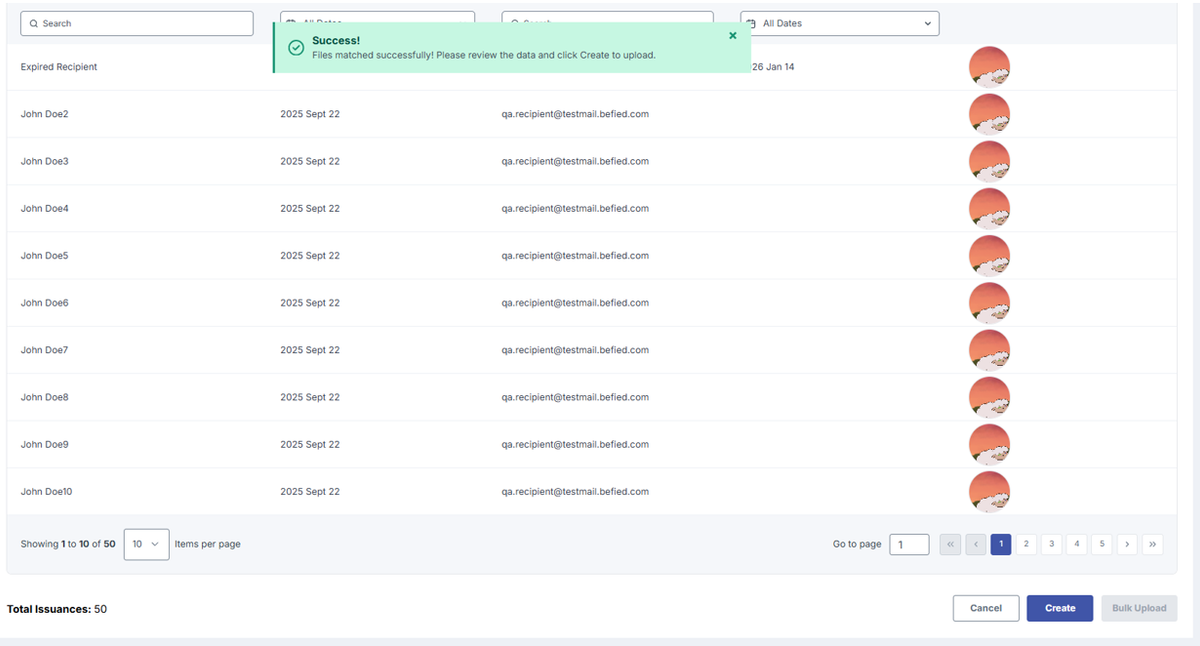Click the green success checkmark icon
Viewport: 1200px width, 646px height.
pyautogui.click(x=296, y=47)
